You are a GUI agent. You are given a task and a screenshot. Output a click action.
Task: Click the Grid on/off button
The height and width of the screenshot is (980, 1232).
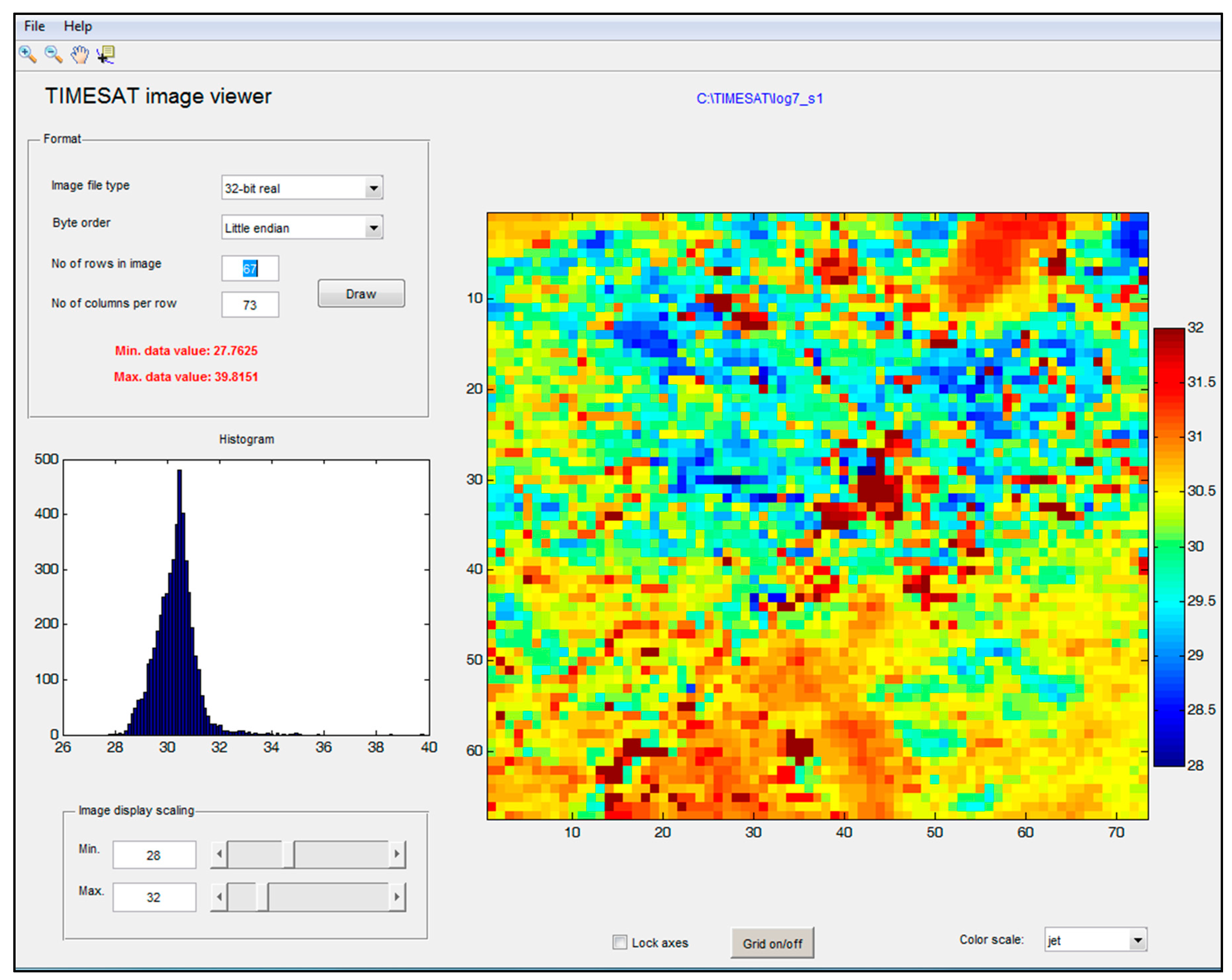[772, 943]
